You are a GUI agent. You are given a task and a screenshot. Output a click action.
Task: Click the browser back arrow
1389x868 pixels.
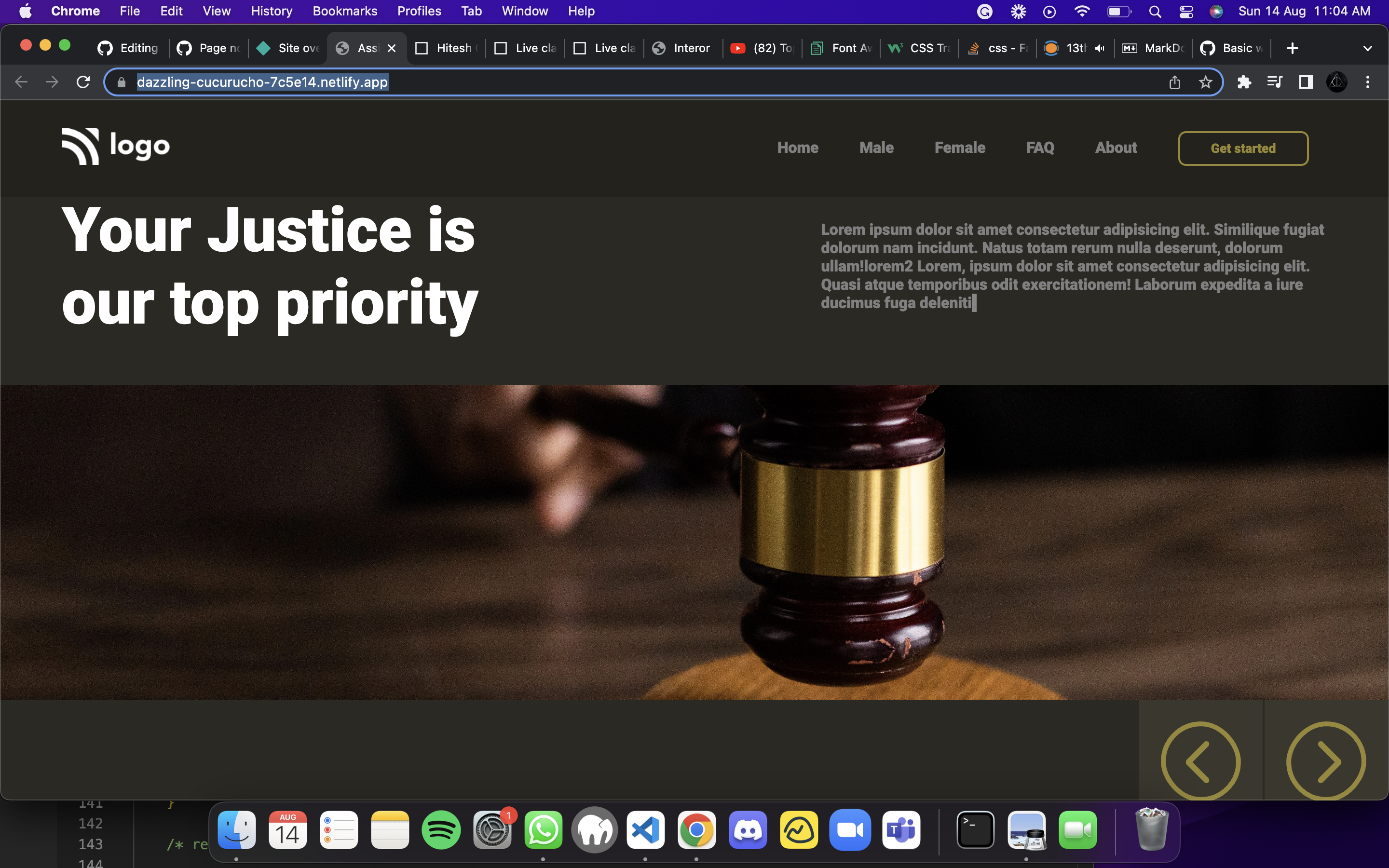[x=21, y=82]
